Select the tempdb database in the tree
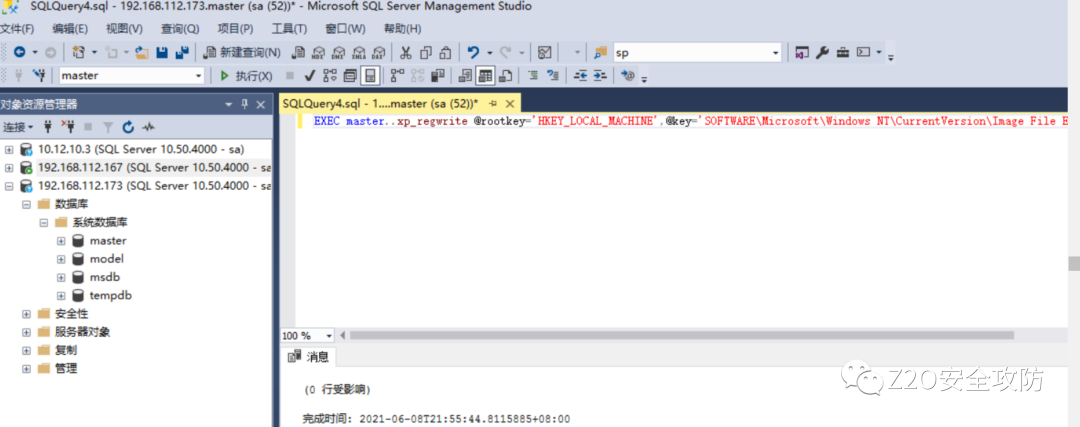This screenshot has width=1080, height=427. pyautogui.click(x=110, y=295)
